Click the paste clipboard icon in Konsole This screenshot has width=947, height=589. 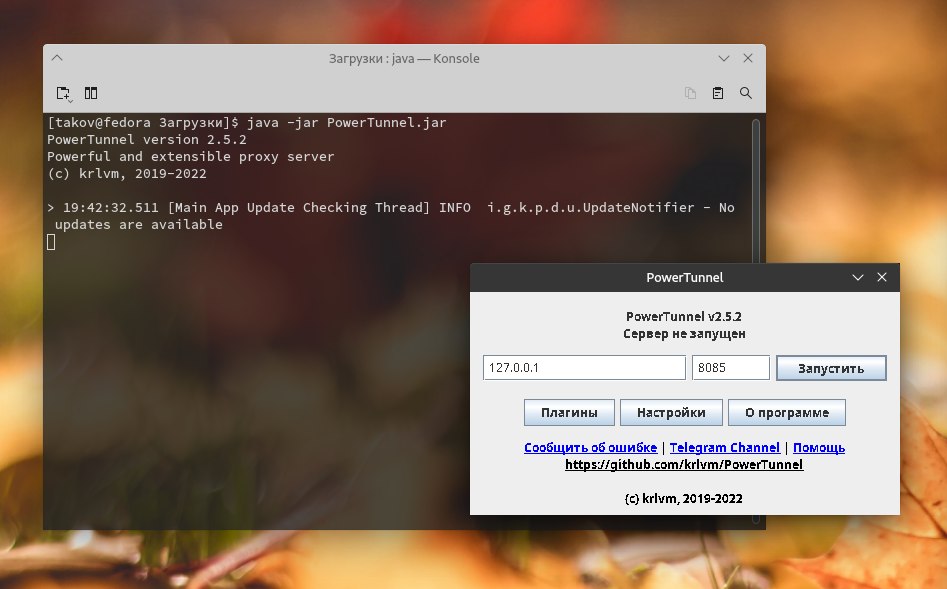pos(718,93)
